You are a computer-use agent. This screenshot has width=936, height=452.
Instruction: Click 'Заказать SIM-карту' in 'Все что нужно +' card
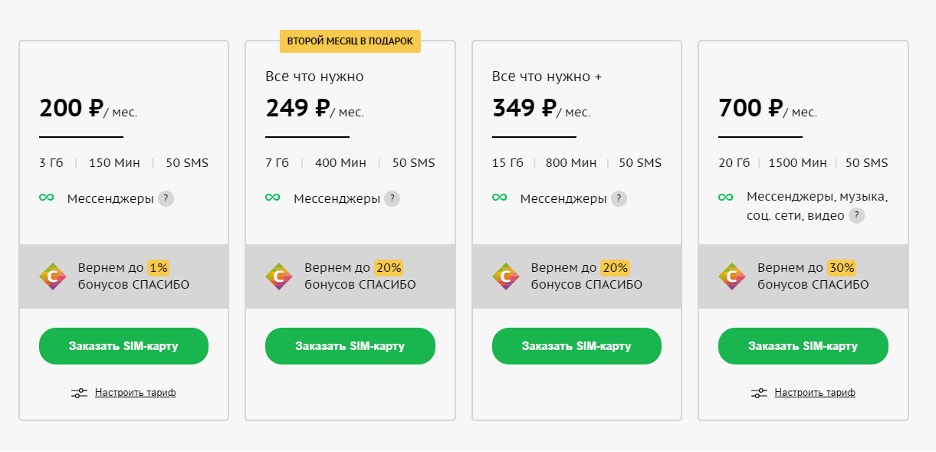coord(577,346)
